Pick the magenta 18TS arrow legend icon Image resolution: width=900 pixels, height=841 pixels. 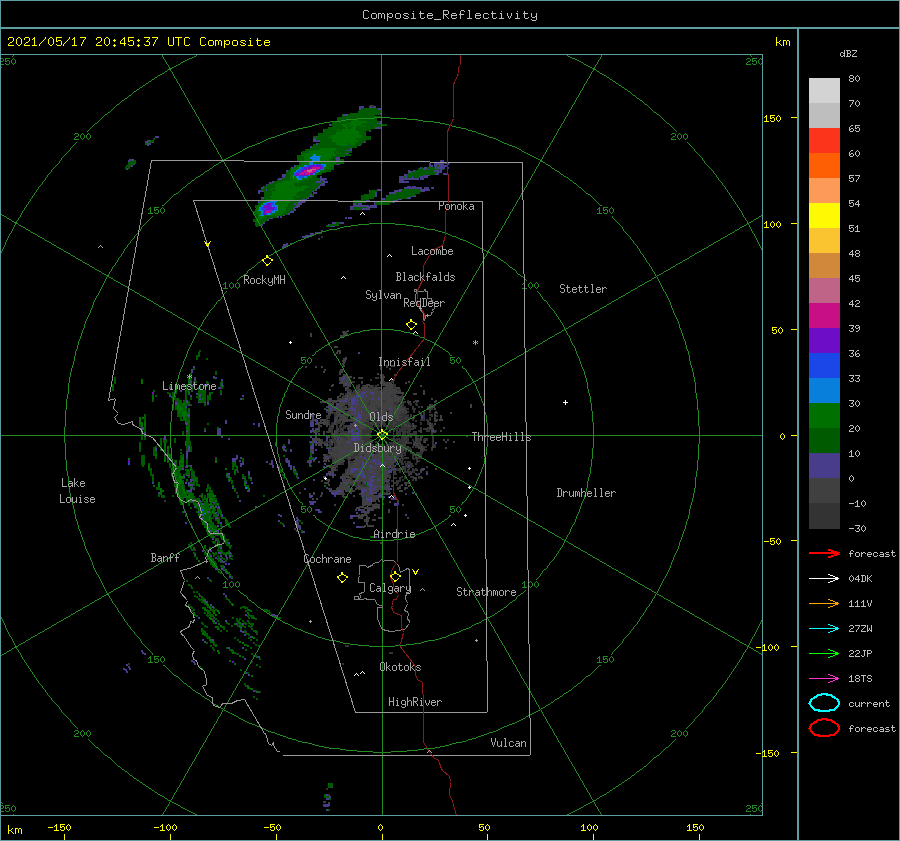point(824,679)
